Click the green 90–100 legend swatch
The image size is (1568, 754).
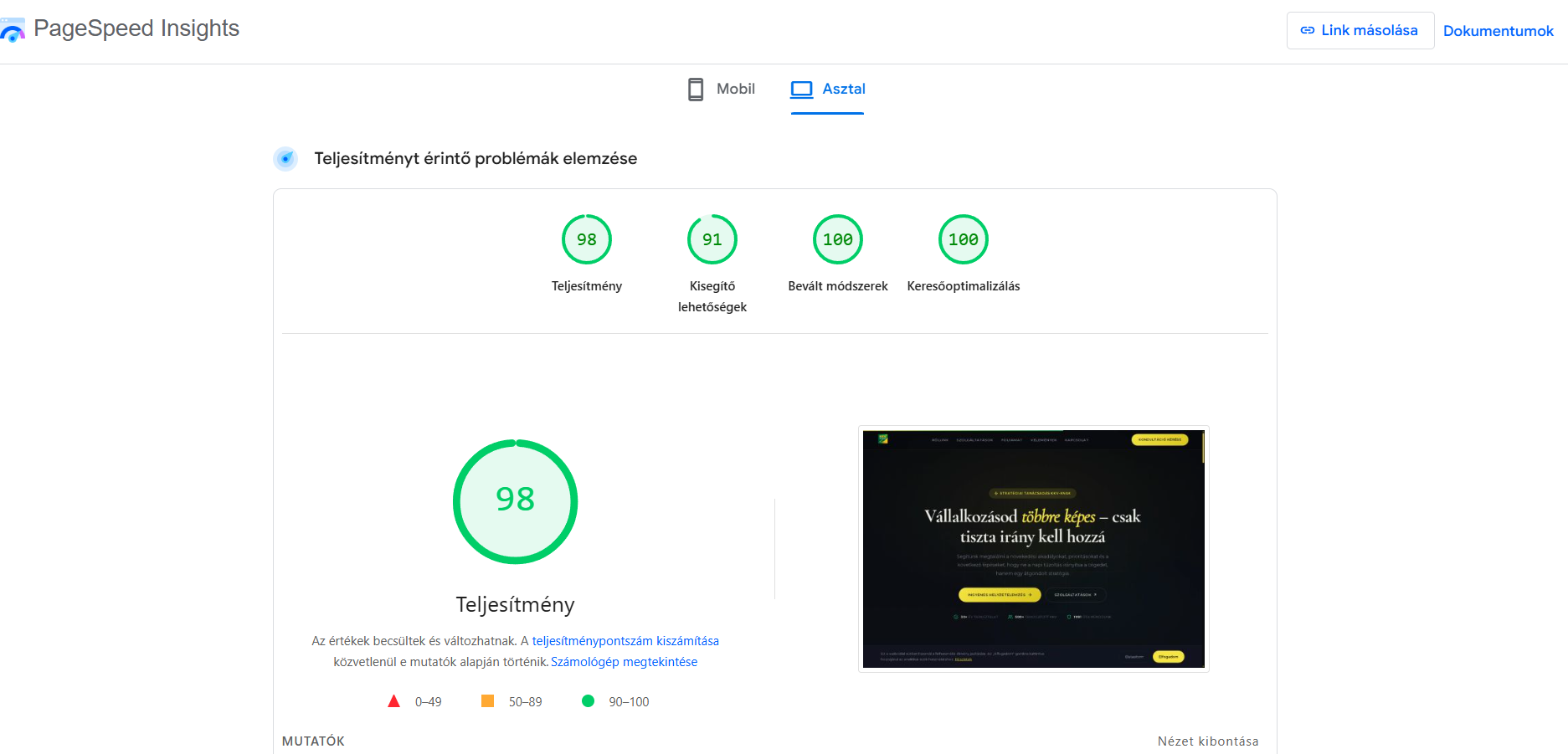(x=590, y=701)
